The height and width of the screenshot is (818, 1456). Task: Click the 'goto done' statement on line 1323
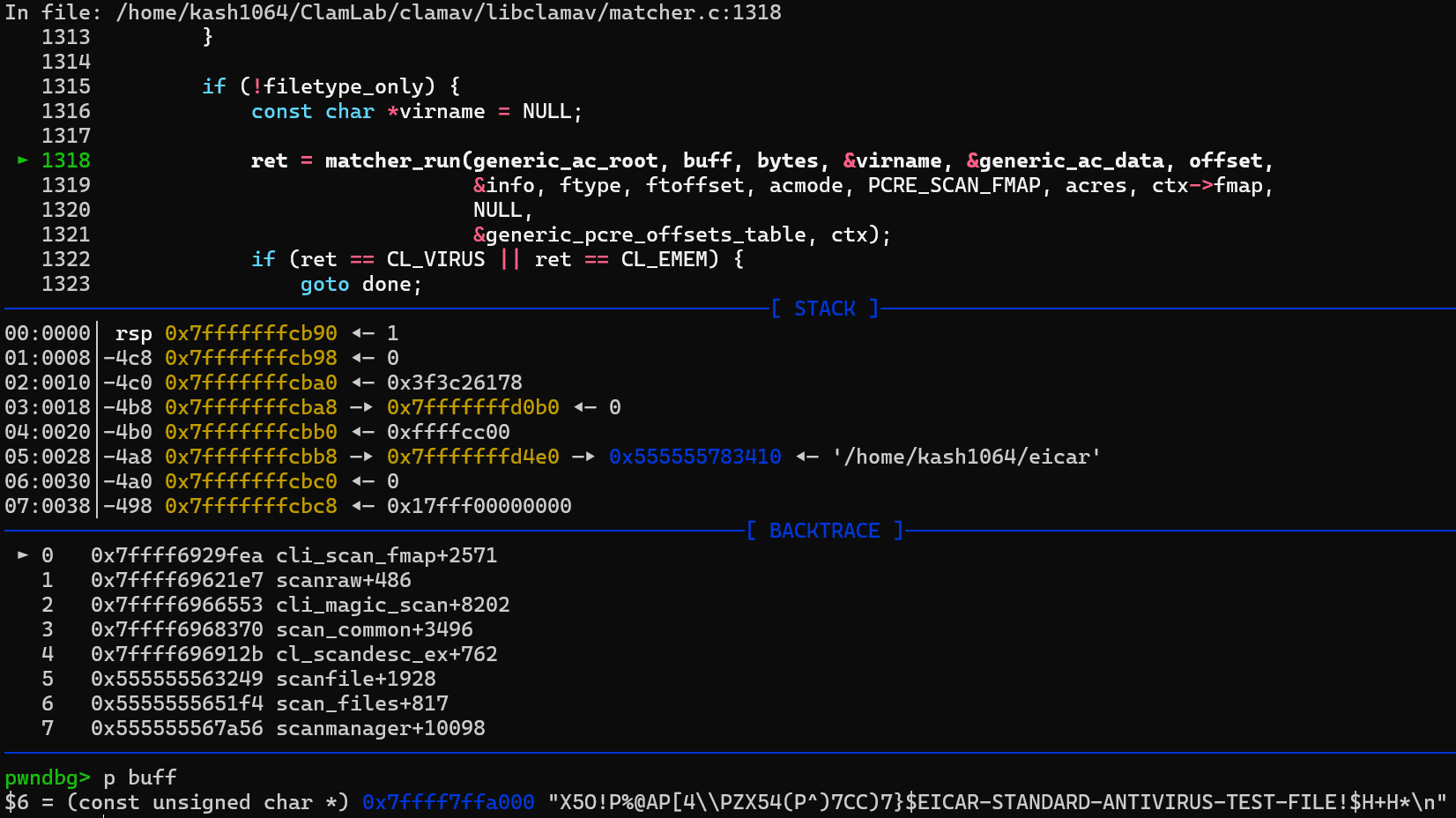pyautogui.click(x=361, y=284)
